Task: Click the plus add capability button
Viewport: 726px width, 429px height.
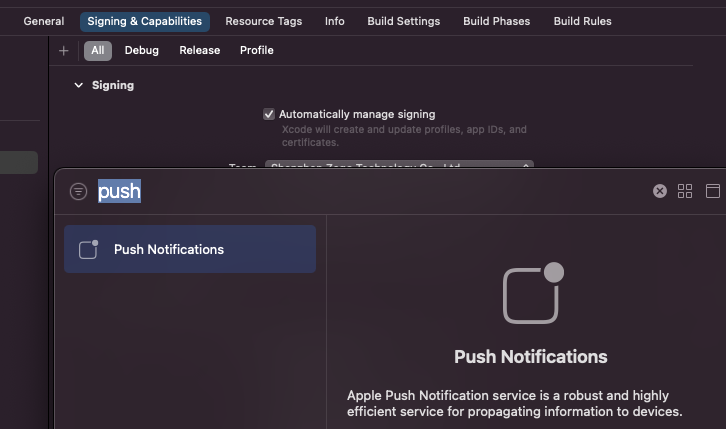Action: 63,50
